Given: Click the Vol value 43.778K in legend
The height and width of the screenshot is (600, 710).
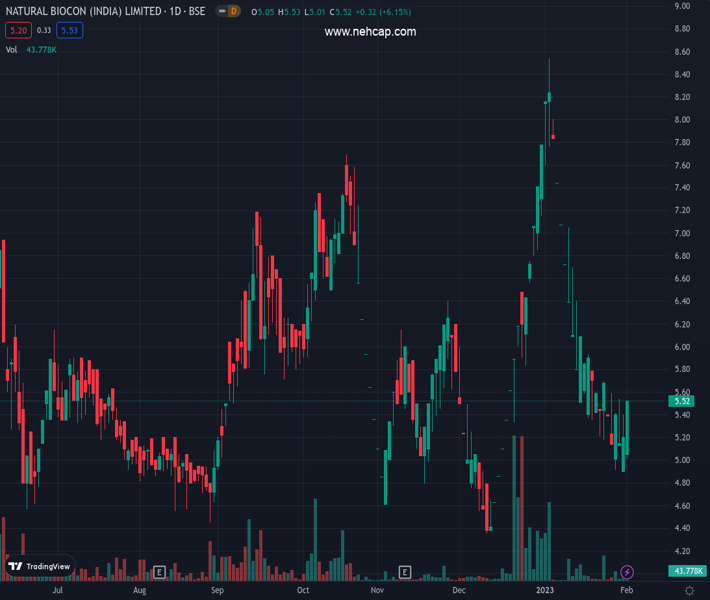Looking at the screenshot, I should (42, 49).
